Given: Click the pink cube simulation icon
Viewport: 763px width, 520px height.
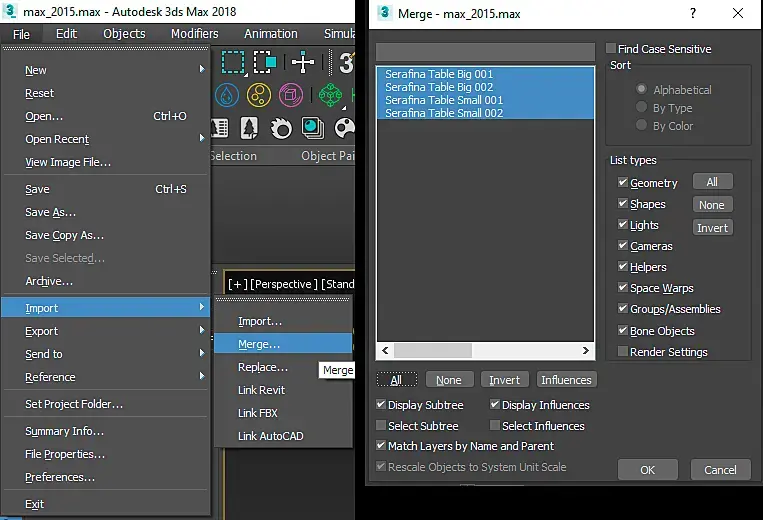Looking at the screenshot, I should point(291,95).
